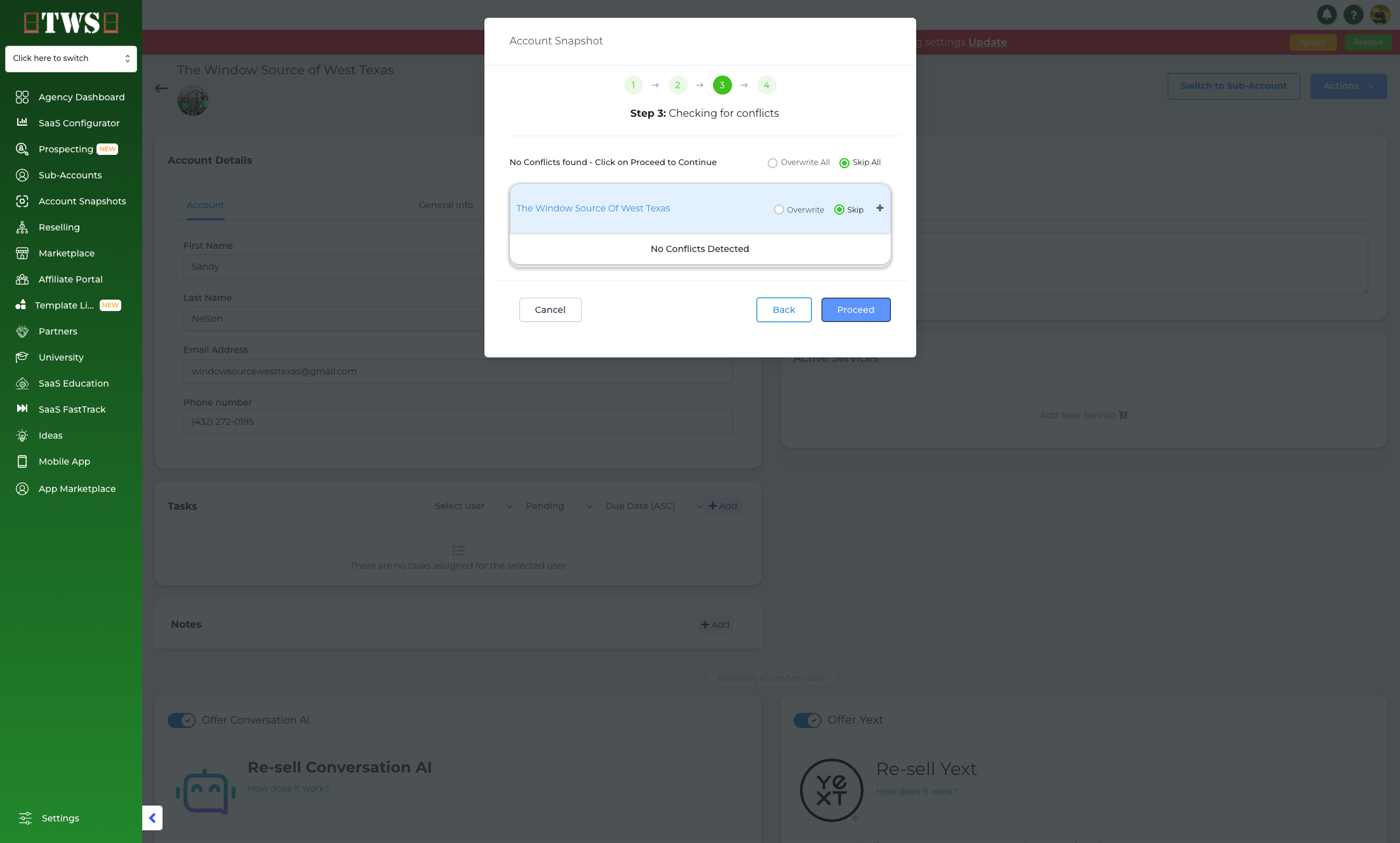Open the Due Date (ASC) sort dropdown

tap(654, 506)
